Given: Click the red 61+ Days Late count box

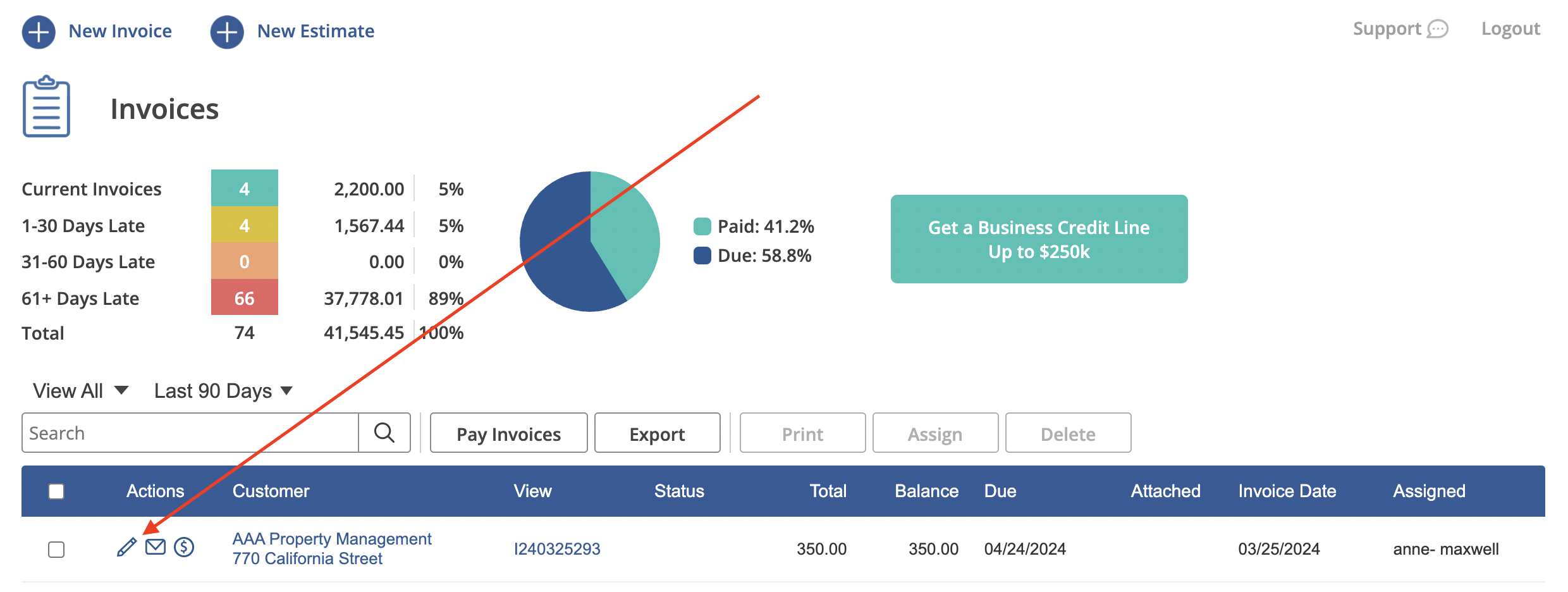Looking at the screenshot, I should coord(245,297).
